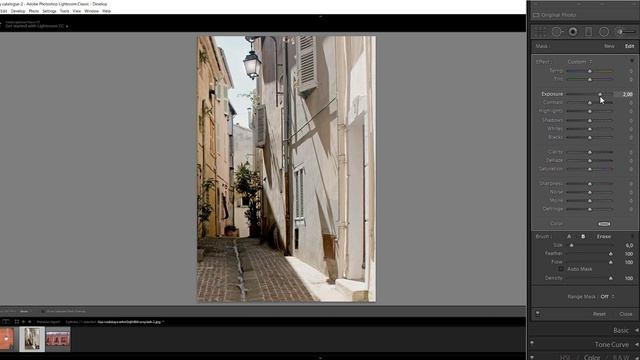This screenshot has width=640, height=360.
Task: Select brush B
Action: pos(583,236)
